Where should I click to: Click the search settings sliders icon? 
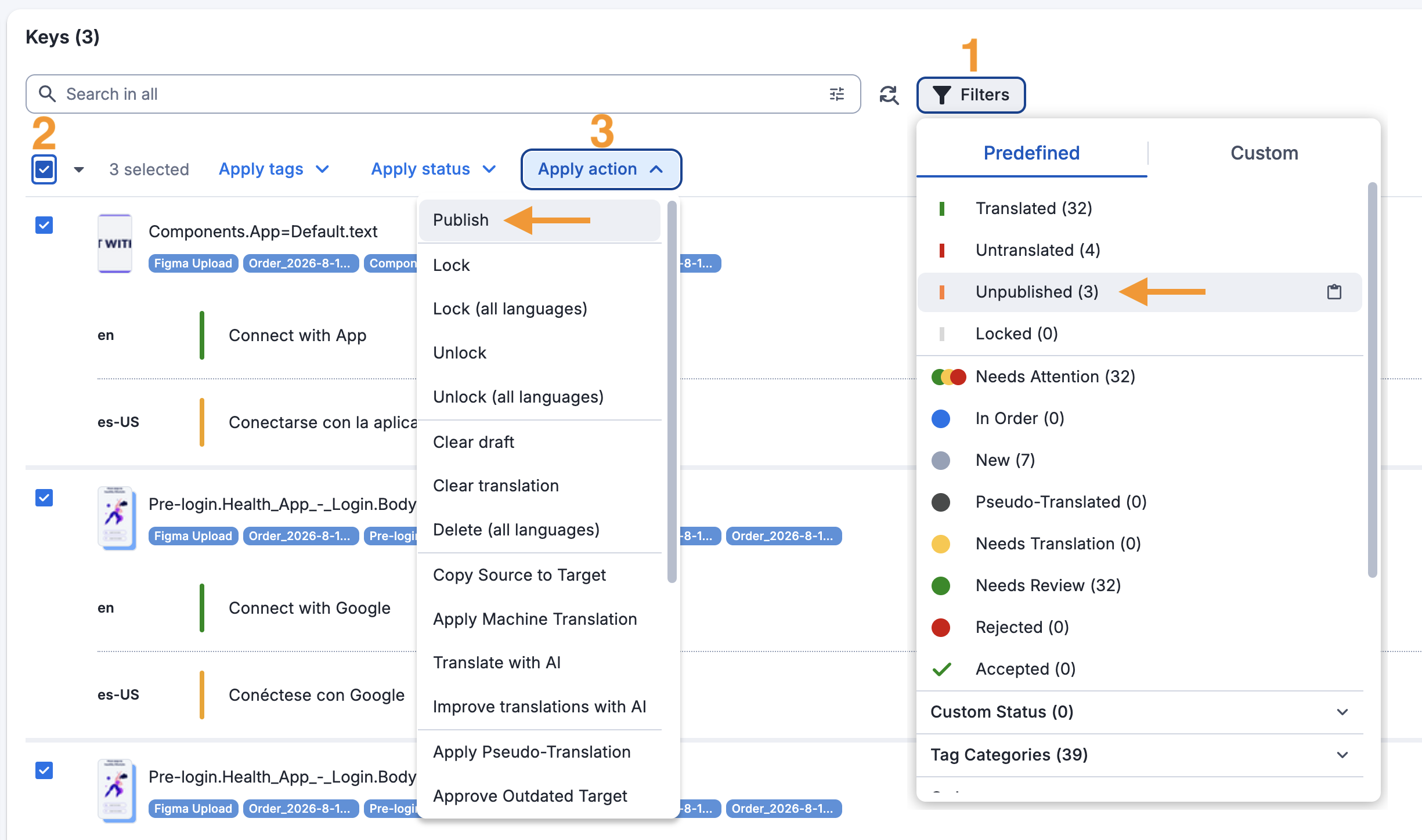pos(836,94)
